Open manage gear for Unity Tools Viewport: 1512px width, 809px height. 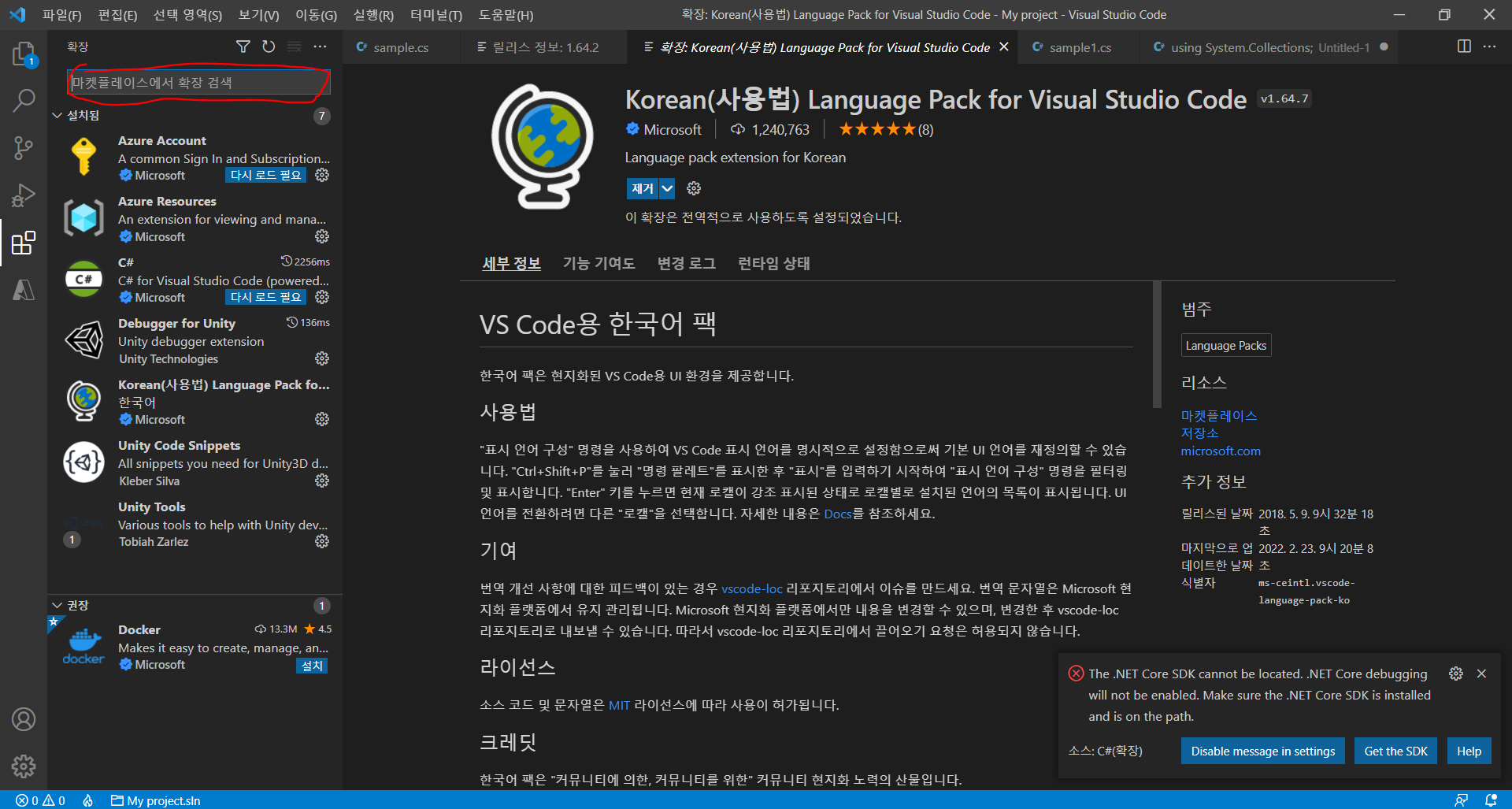(x=322, y=541)
